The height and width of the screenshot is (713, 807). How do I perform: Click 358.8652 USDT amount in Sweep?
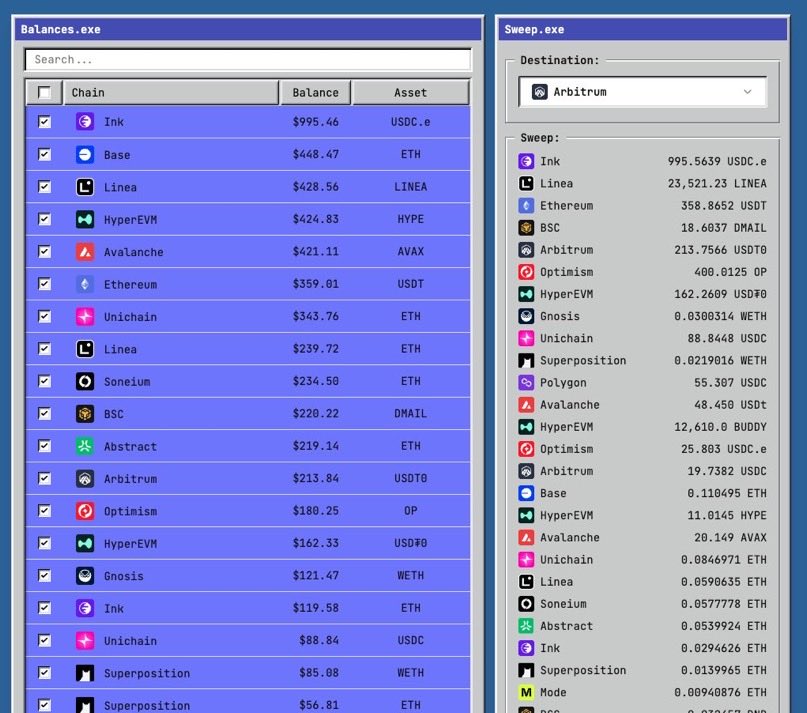[724, 206]
